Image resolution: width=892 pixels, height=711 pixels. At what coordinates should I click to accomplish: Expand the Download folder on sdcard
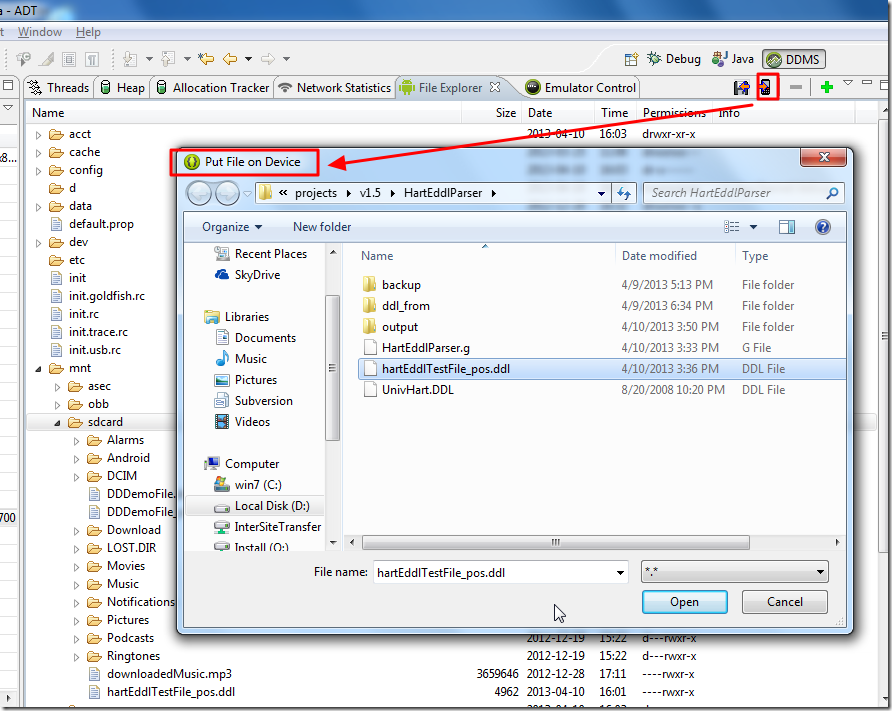(77, 531)
